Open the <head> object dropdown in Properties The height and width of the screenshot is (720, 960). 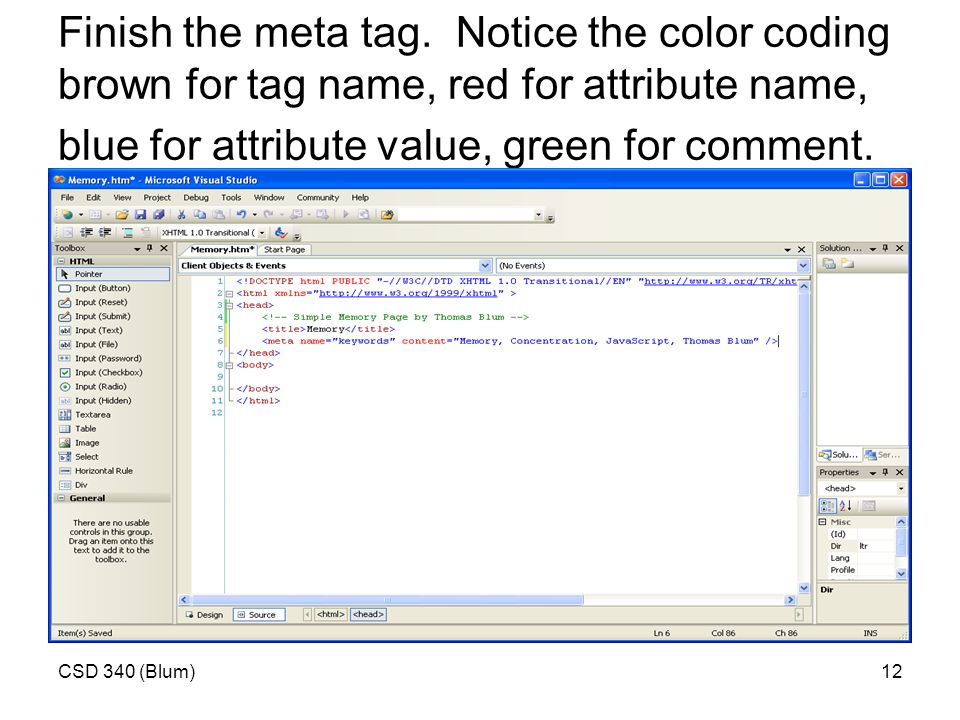[901, 489]
